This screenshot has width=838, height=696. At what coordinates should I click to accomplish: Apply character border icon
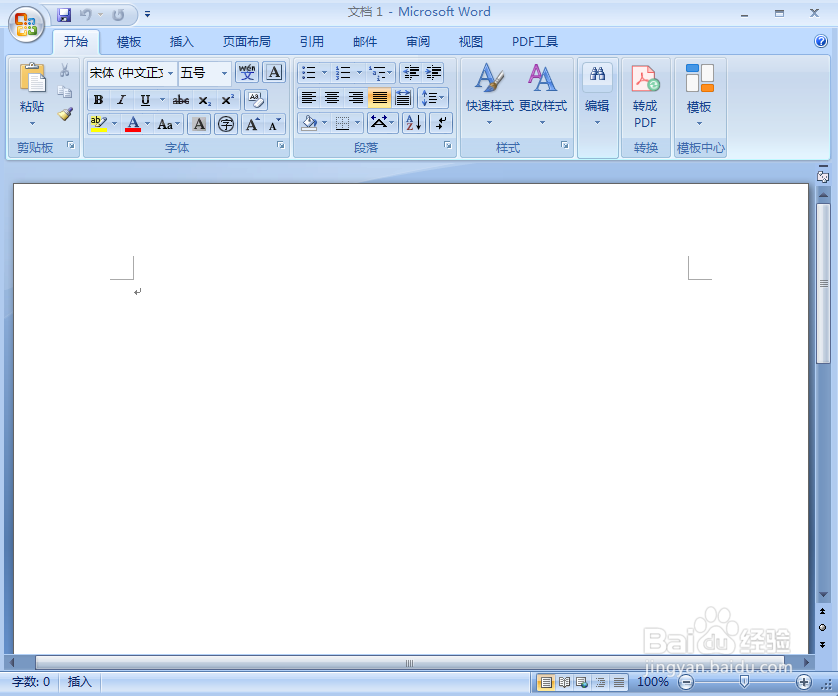click(274, 72)
